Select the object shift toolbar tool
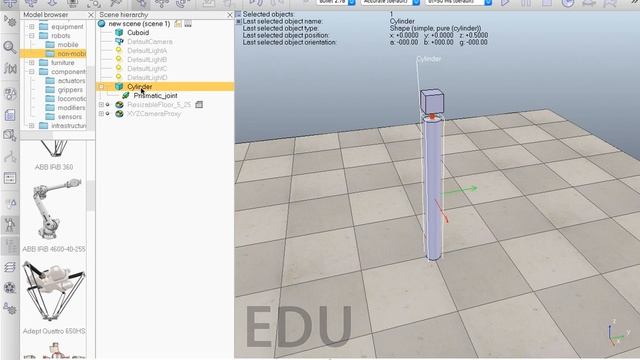 coord(162,3)
